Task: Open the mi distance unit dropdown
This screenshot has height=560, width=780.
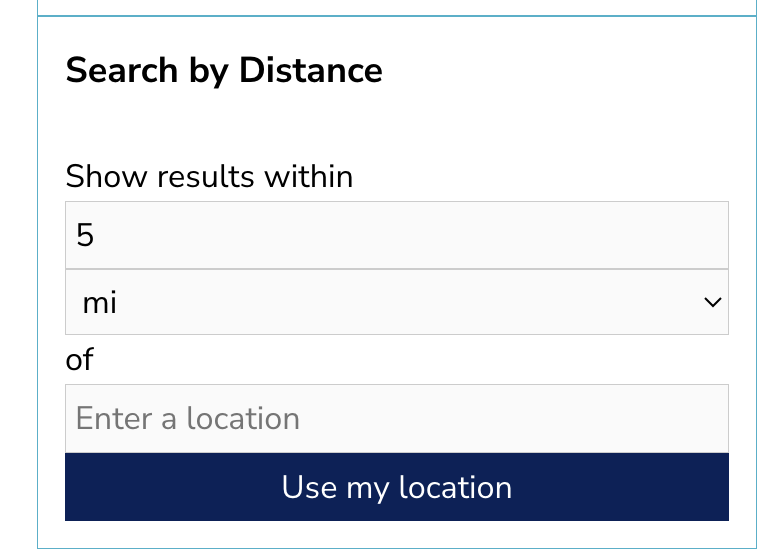Action: pos(396,302)
